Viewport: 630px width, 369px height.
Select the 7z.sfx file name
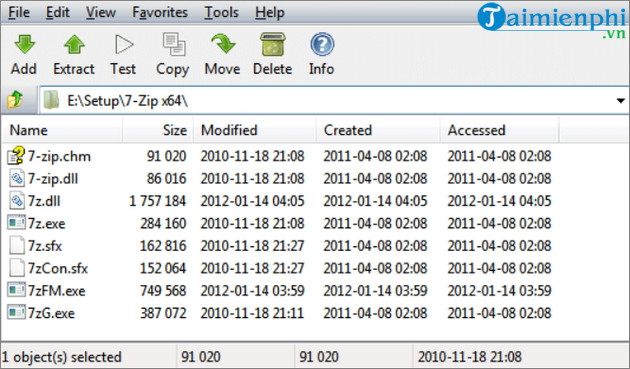(45, 246)
